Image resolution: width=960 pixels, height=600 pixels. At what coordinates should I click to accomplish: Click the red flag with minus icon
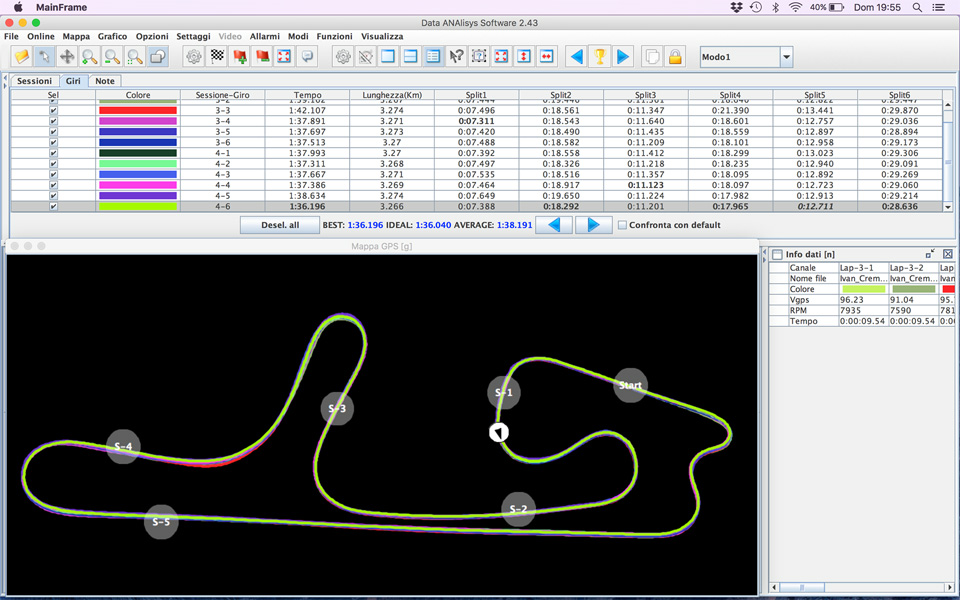[262, 57]
